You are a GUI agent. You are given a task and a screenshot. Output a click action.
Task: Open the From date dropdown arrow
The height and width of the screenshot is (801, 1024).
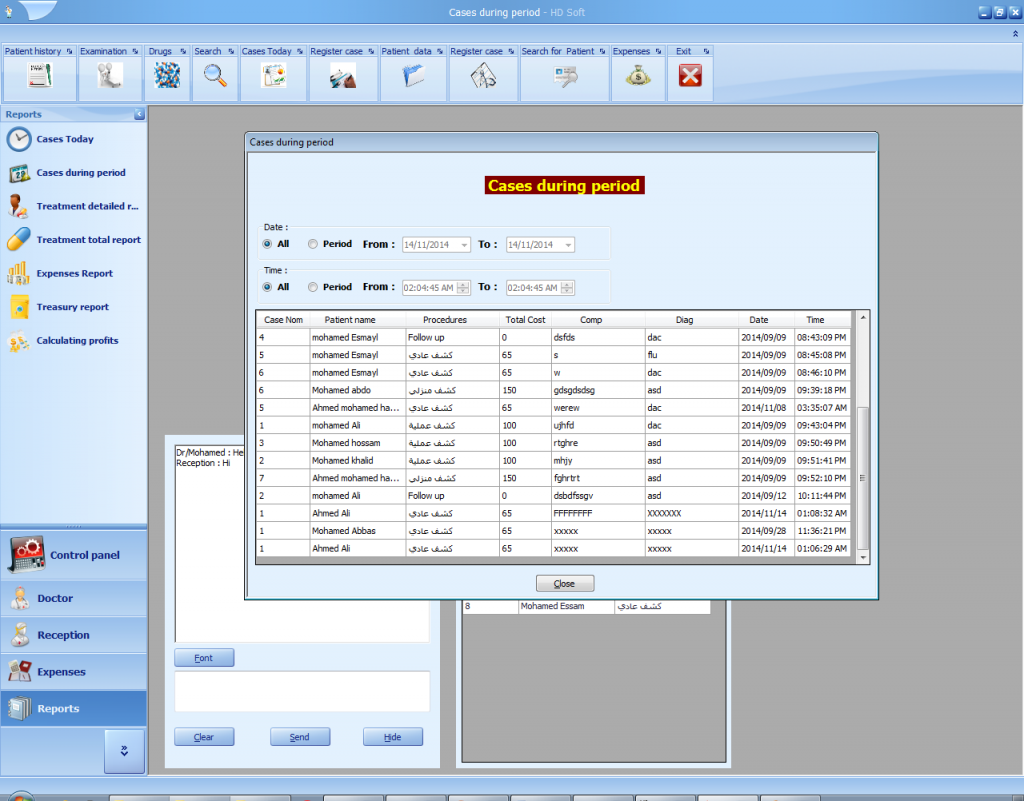[x=464, y=245]
